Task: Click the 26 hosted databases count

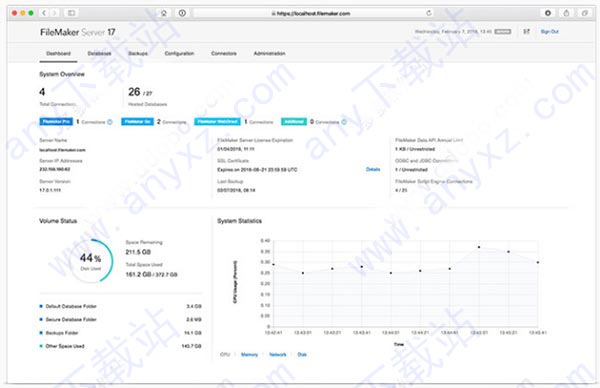Action: pos(134,92)
